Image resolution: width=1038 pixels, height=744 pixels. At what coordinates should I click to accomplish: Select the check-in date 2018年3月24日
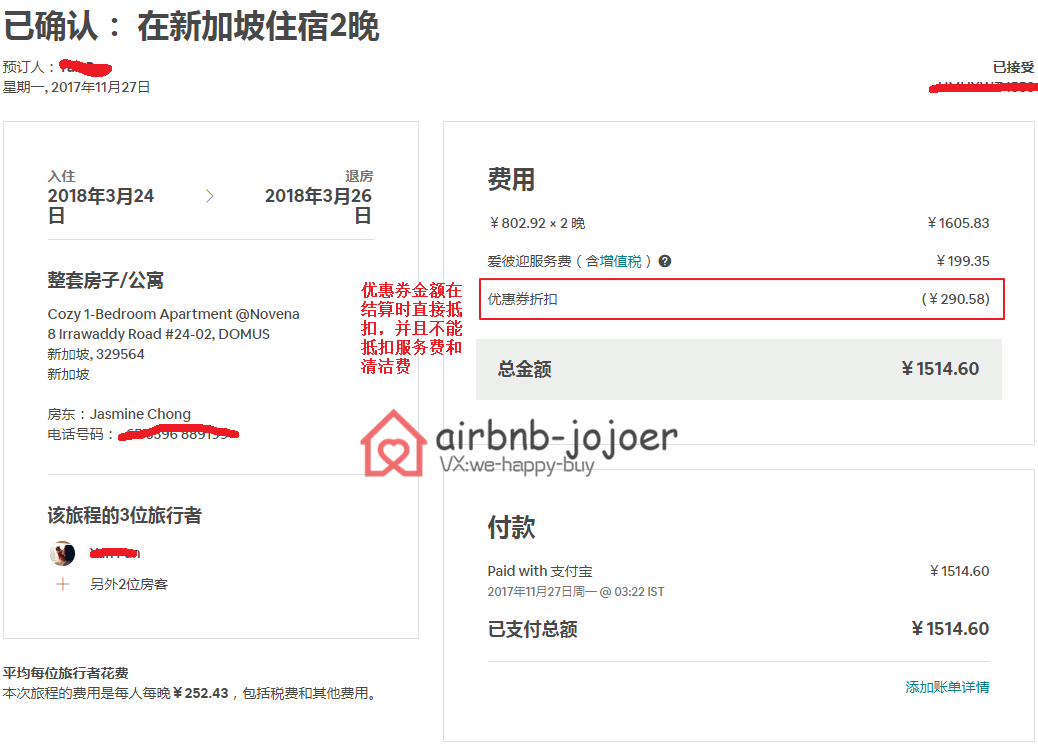point(101,205)
